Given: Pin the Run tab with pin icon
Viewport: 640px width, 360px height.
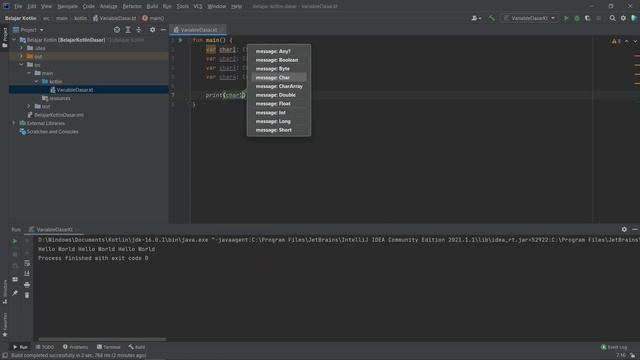Looking at the screenshot, I should (x=15, y=293).
